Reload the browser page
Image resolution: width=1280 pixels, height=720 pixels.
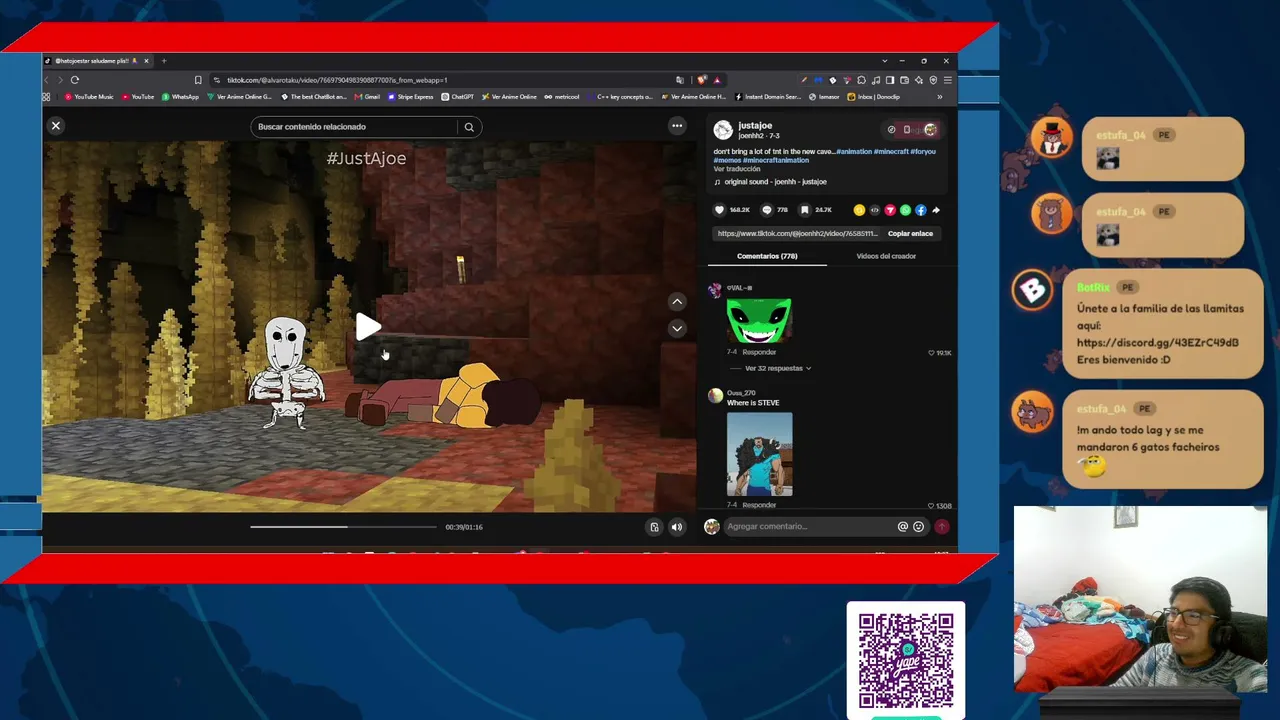click(75, 80)
